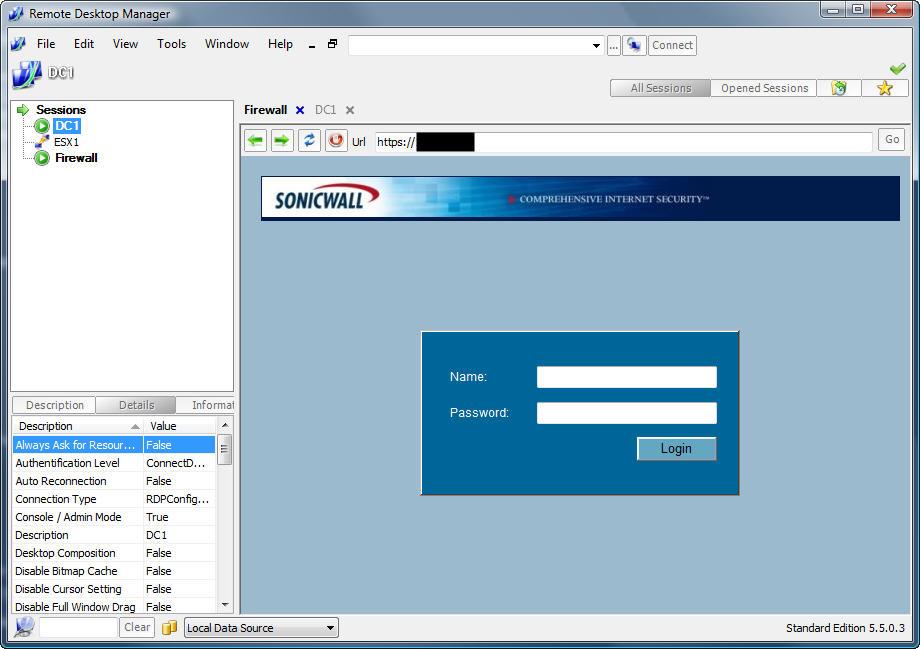Click the Clear button in the status bar

[136, 627]
